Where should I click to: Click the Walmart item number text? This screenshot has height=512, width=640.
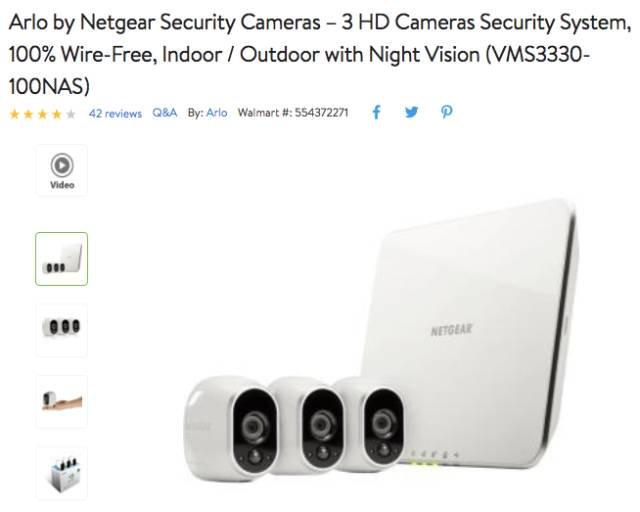pyautogui.click(x=293, y=113)
